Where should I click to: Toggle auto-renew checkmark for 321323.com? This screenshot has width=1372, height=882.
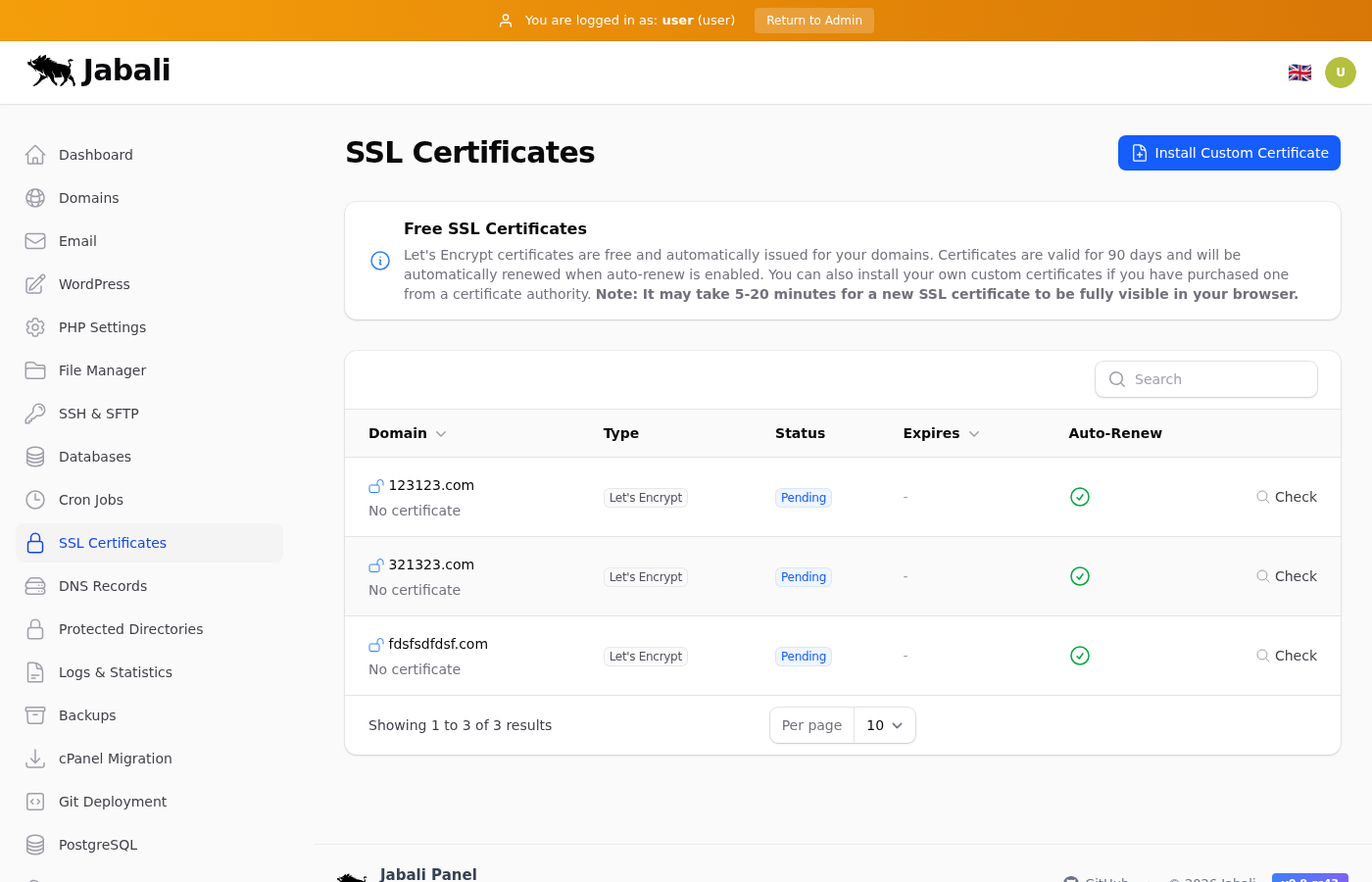click(1080, 576)
